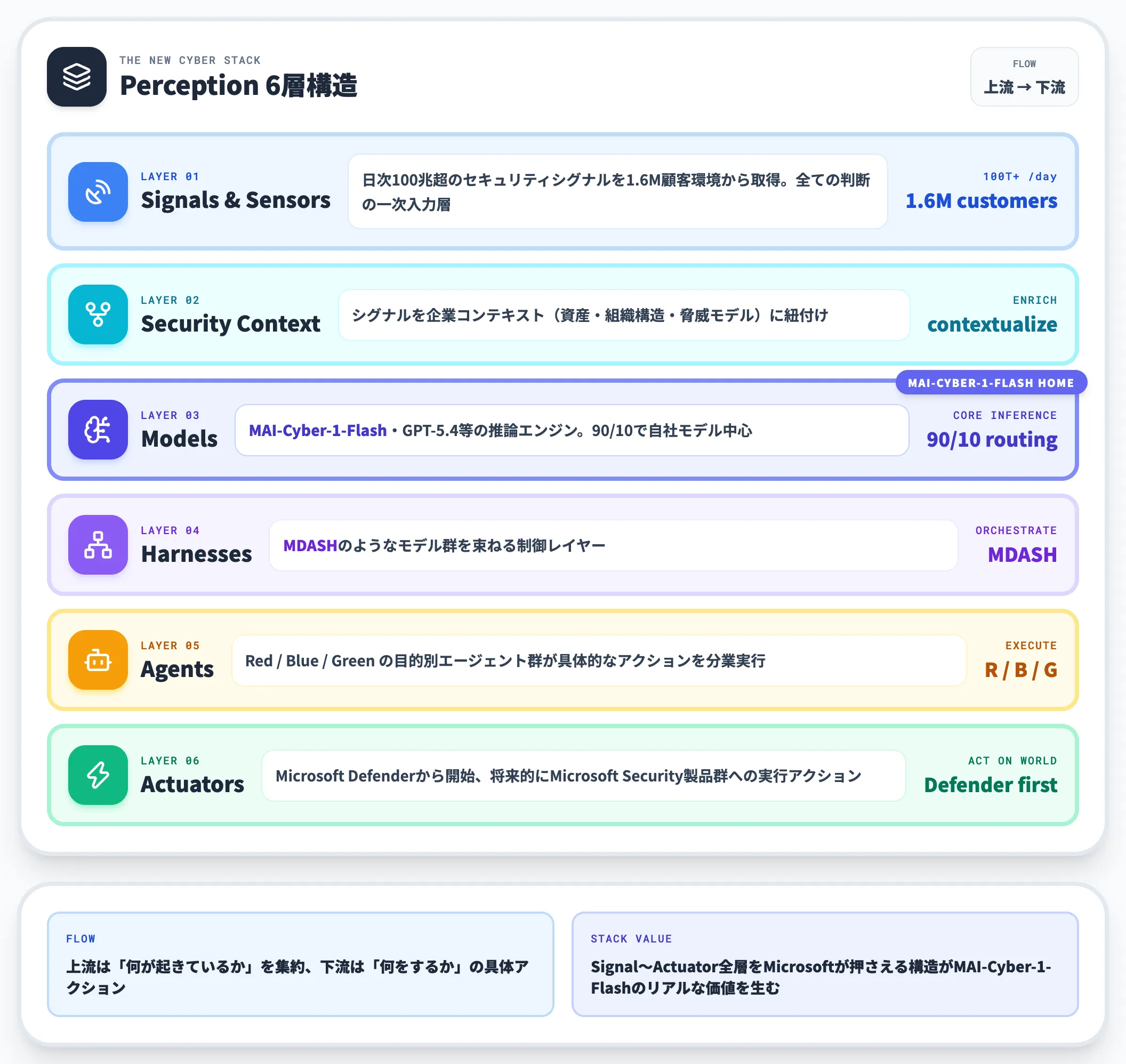Screen dimensions: 1126x1064
Task: Click the 上流は「何が起きているか」 text
Action: pos(297,977)
